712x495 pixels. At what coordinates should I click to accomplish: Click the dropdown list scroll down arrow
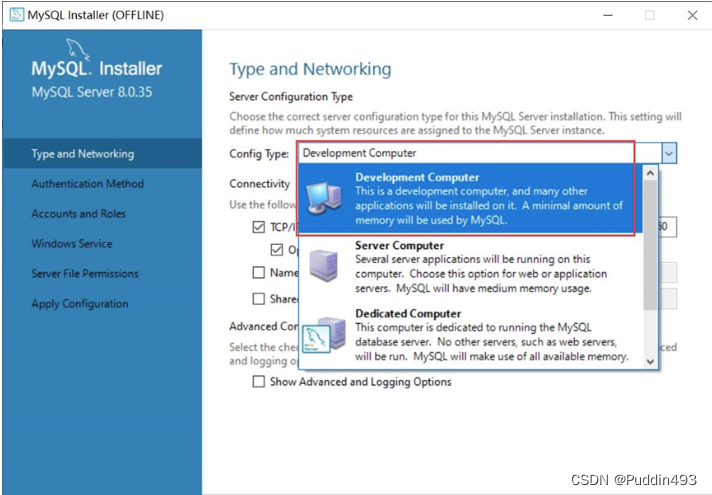[x=650, y=361]
